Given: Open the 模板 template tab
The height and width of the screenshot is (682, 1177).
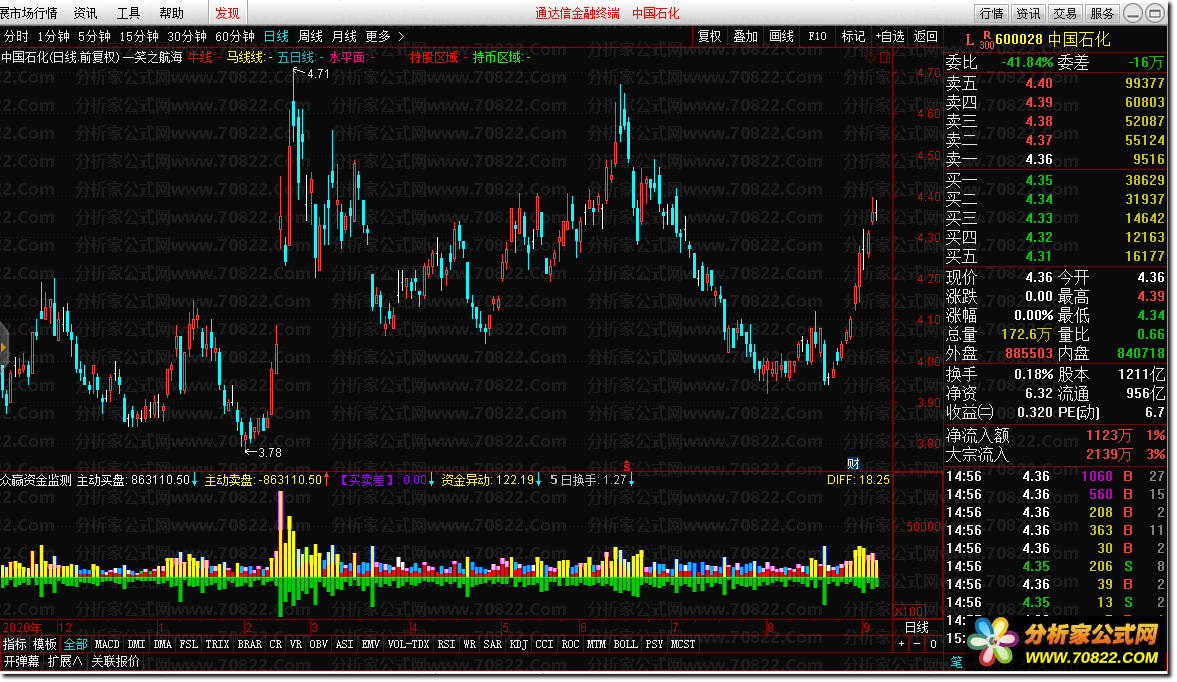Looking at the screenshot, I should [44, 644].
